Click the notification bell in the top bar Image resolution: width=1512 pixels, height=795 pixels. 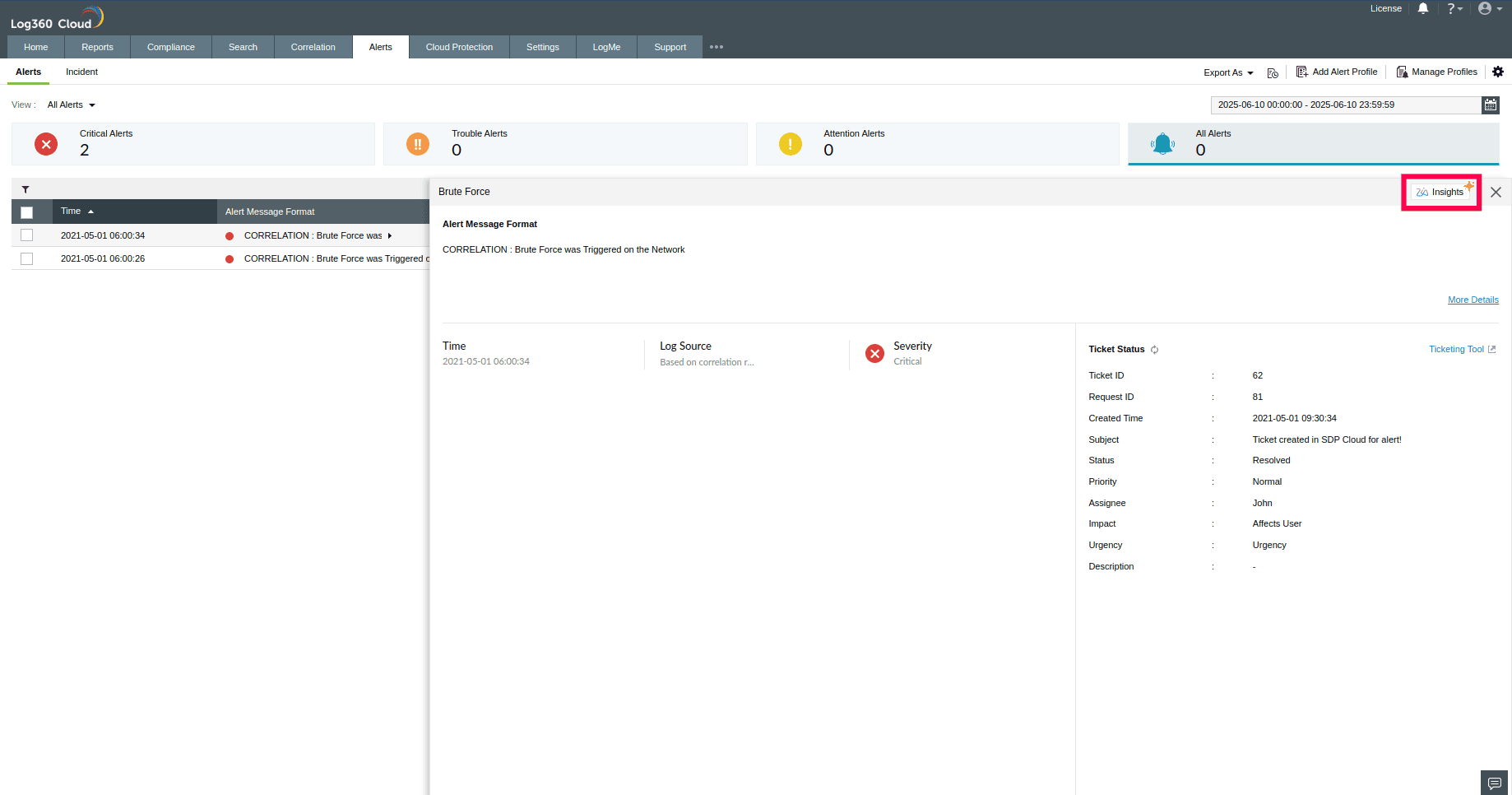[1423, 8]
